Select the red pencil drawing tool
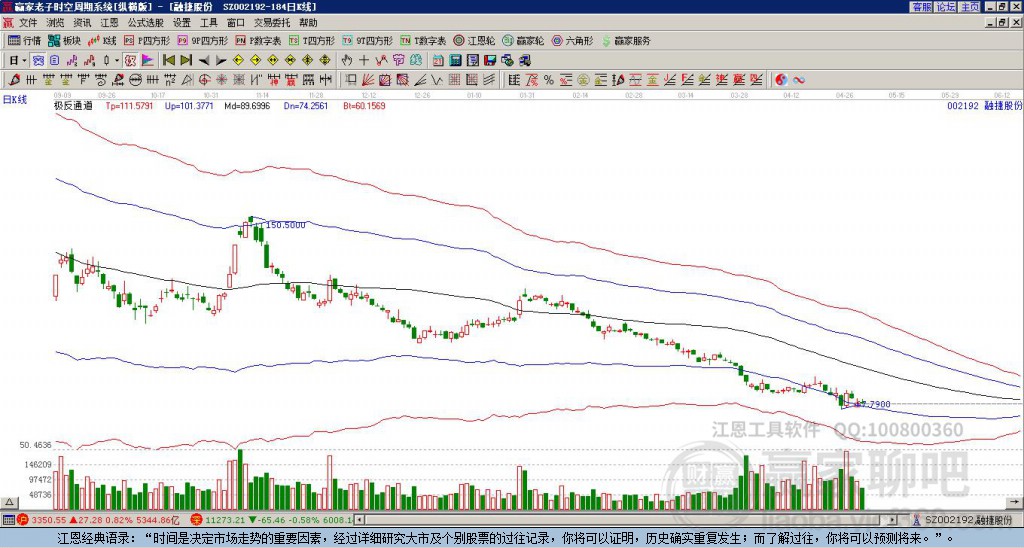1024x548 pixels. click(14, 80)
